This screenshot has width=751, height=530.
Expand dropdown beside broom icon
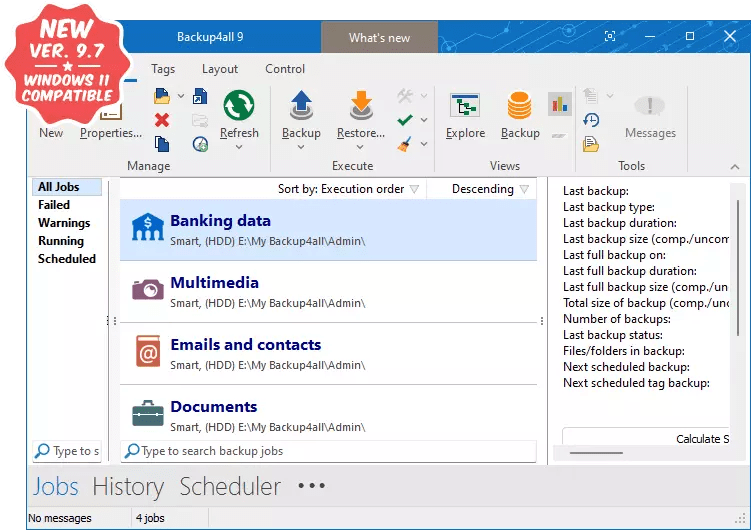[x=424, y=144]
